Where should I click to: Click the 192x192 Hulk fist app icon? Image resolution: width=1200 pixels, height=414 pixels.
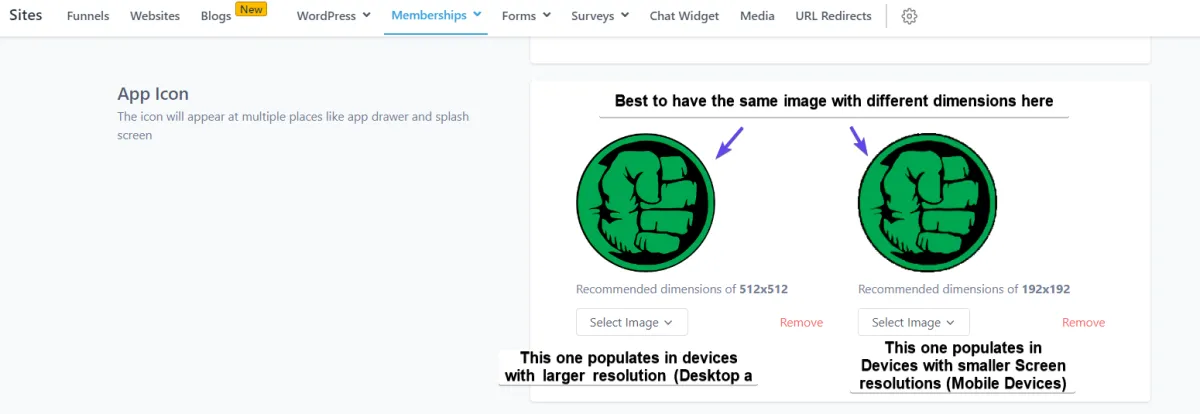[929, 203]
